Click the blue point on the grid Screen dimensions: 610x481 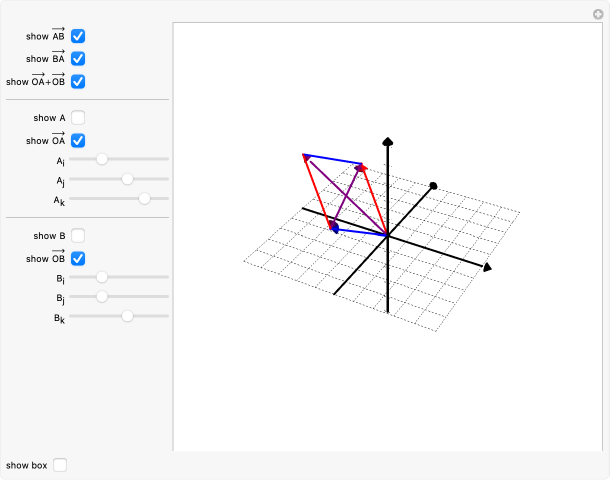tap(336, 230)
